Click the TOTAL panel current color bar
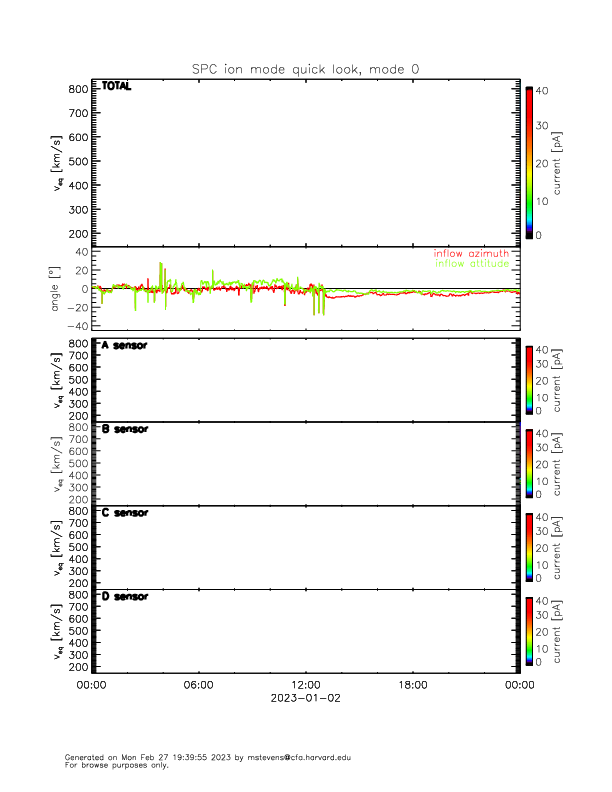The image size is (612, 792). [529, 162]
